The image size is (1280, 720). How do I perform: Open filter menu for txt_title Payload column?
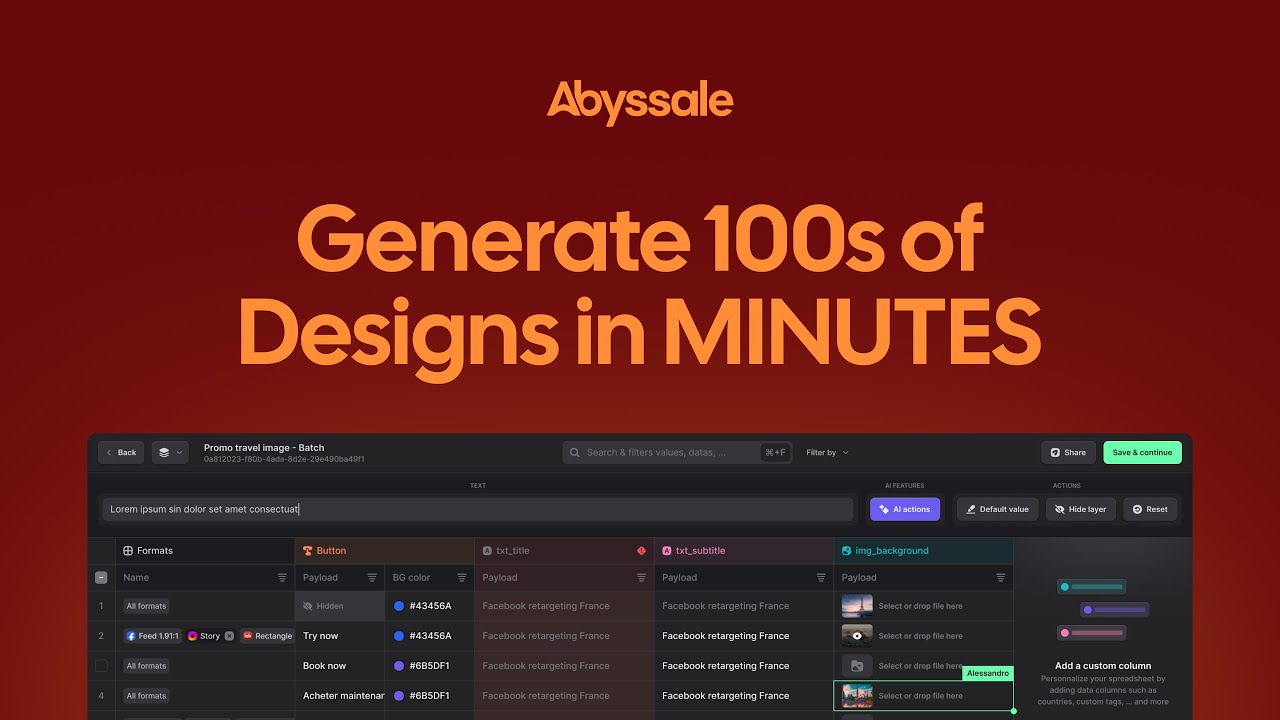click(641, 578)
